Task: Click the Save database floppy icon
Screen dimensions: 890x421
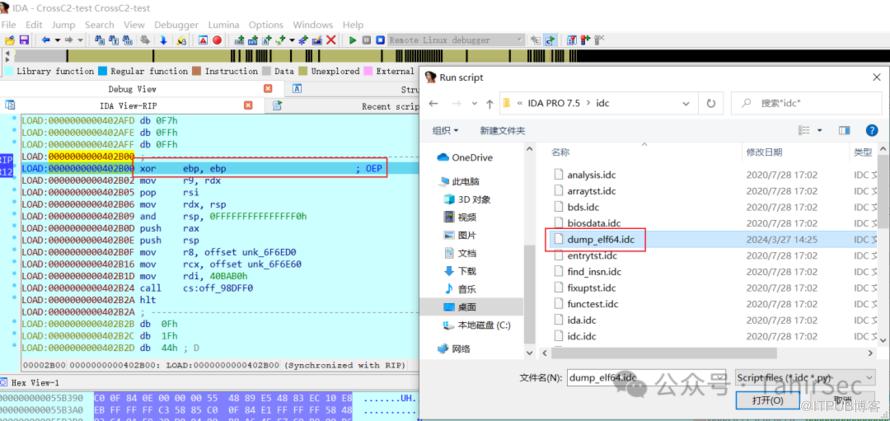Action: pos(24,40)
